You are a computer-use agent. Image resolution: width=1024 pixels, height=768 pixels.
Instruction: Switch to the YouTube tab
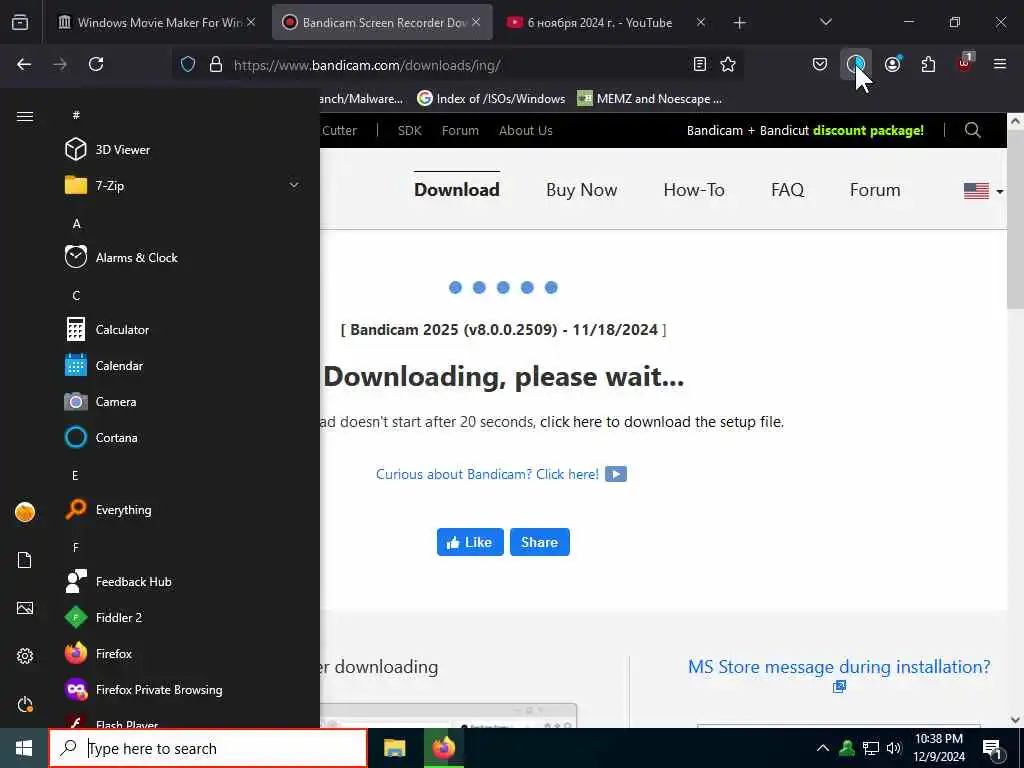point(600,22)
